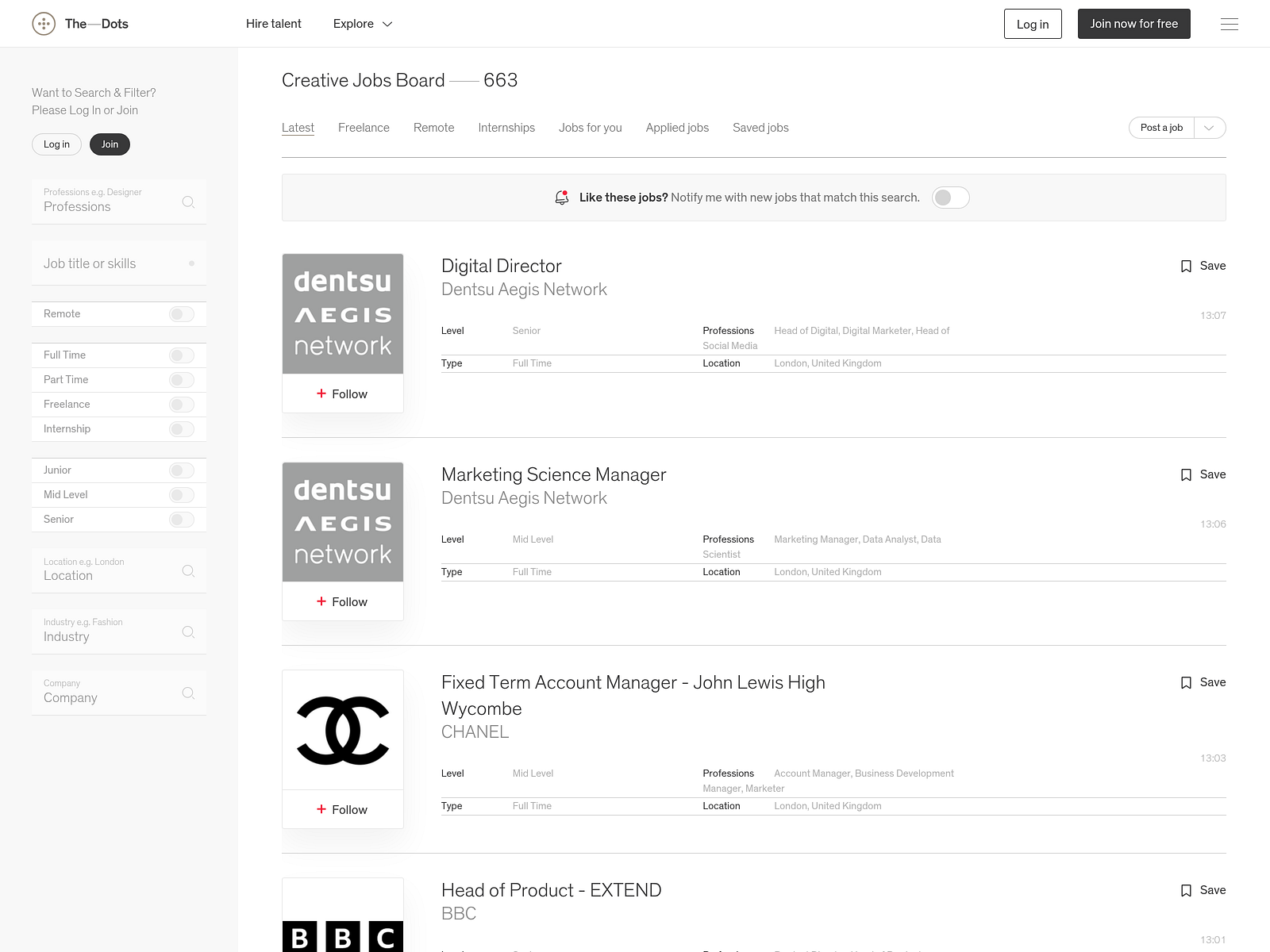Follow Dentsu Aegis on Marketing Science Manager card

pos(343,601)
